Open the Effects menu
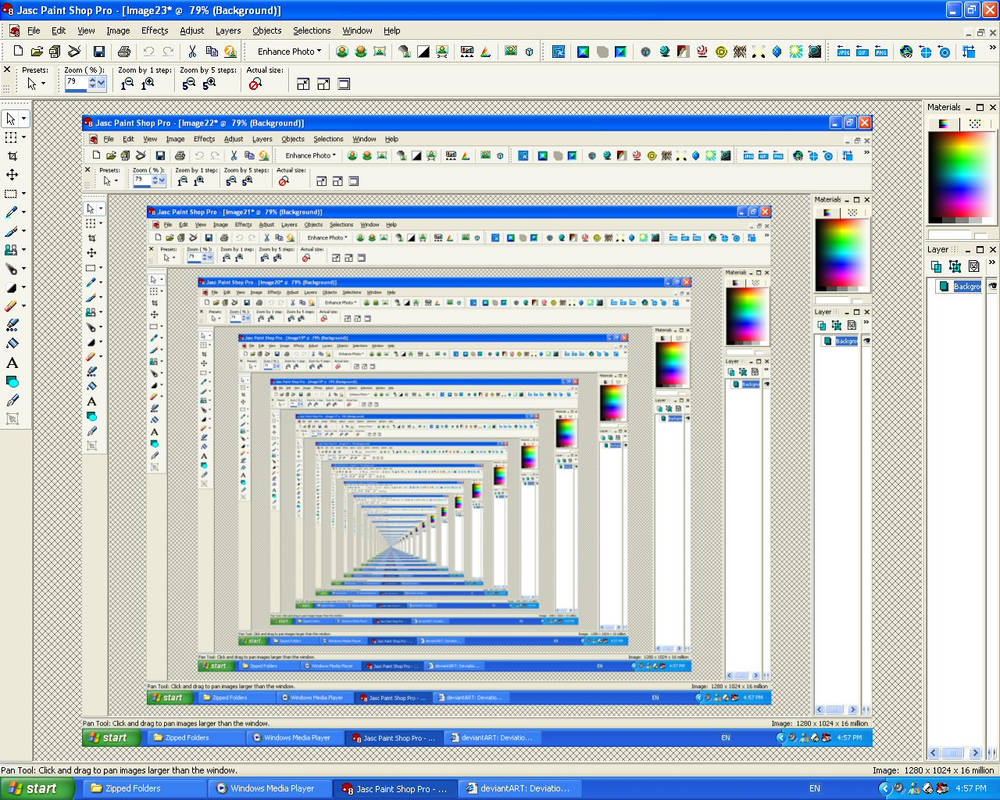 pos(154,31)
